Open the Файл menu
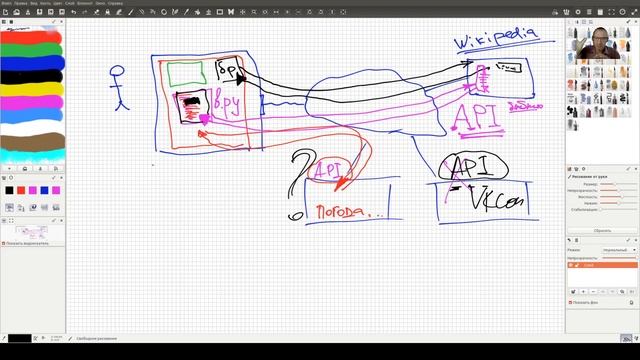 click(6, 3)
